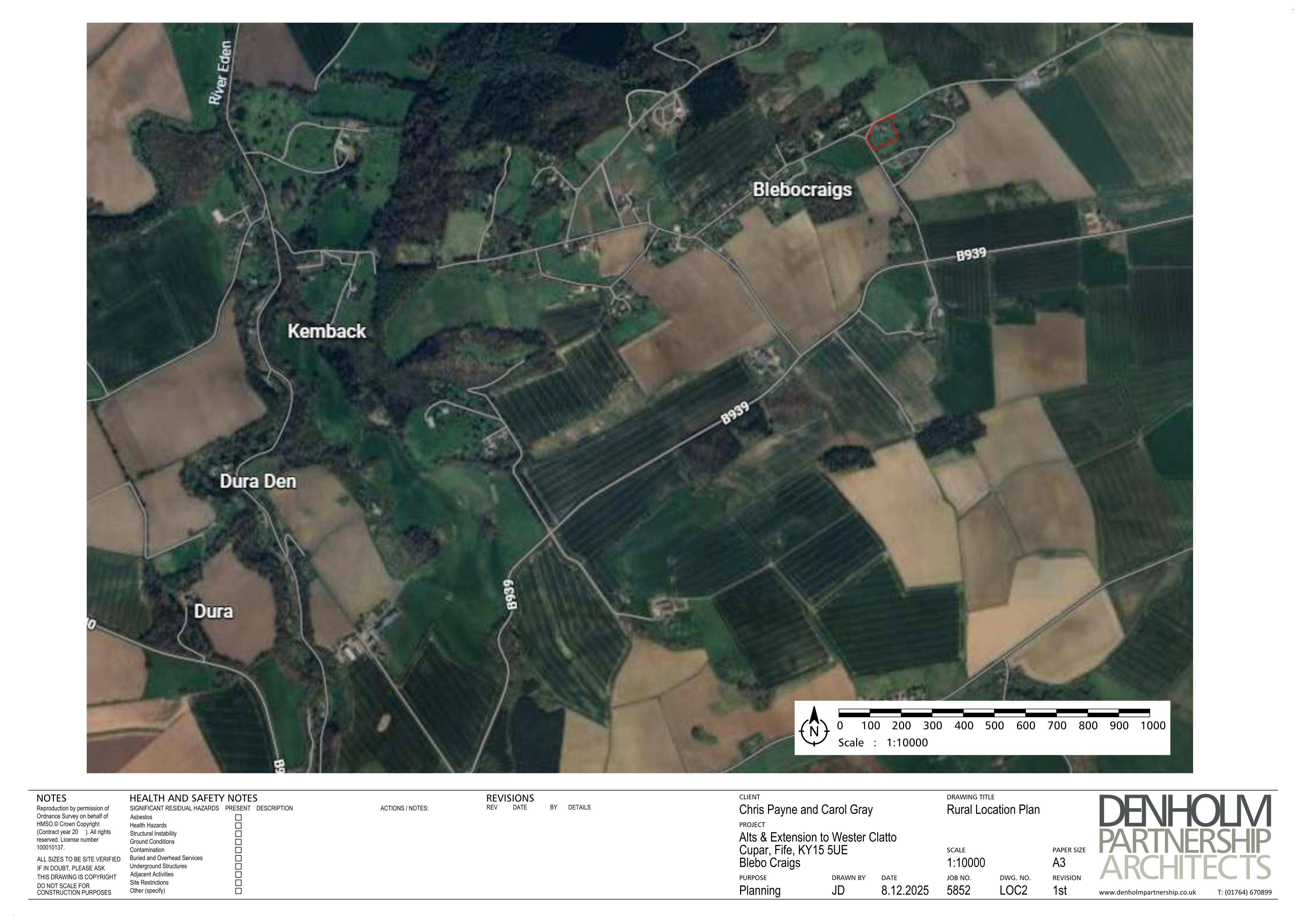This screenshot has height=924, width=1307.
Task: Click 'DO NOT SCALE FOR CONSTRUCTION PURPOSES' note
Action: 74,889
